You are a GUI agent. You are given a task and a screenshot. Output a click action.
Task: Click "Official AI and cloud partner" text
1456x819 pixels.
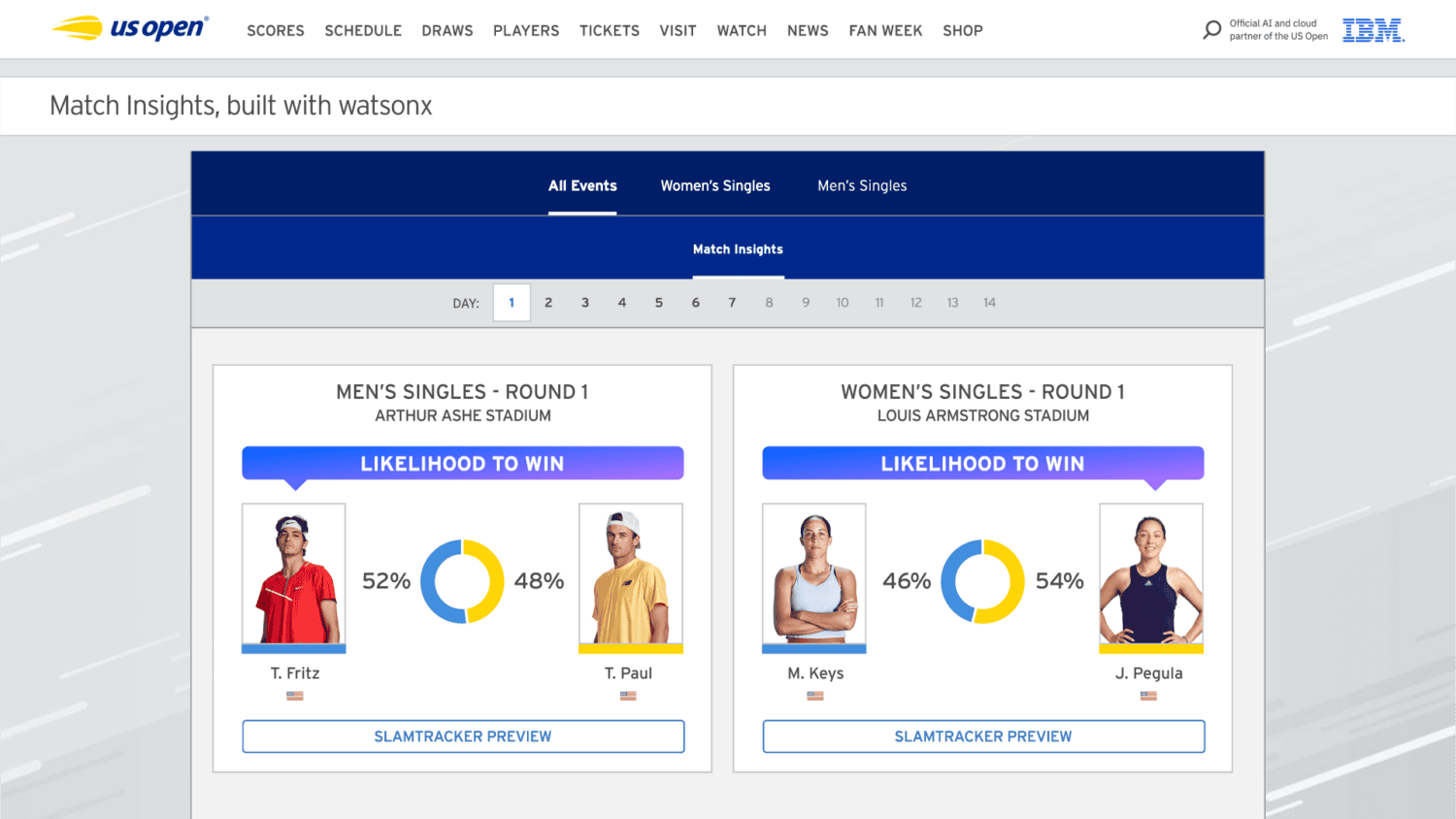coord(1278,30)
